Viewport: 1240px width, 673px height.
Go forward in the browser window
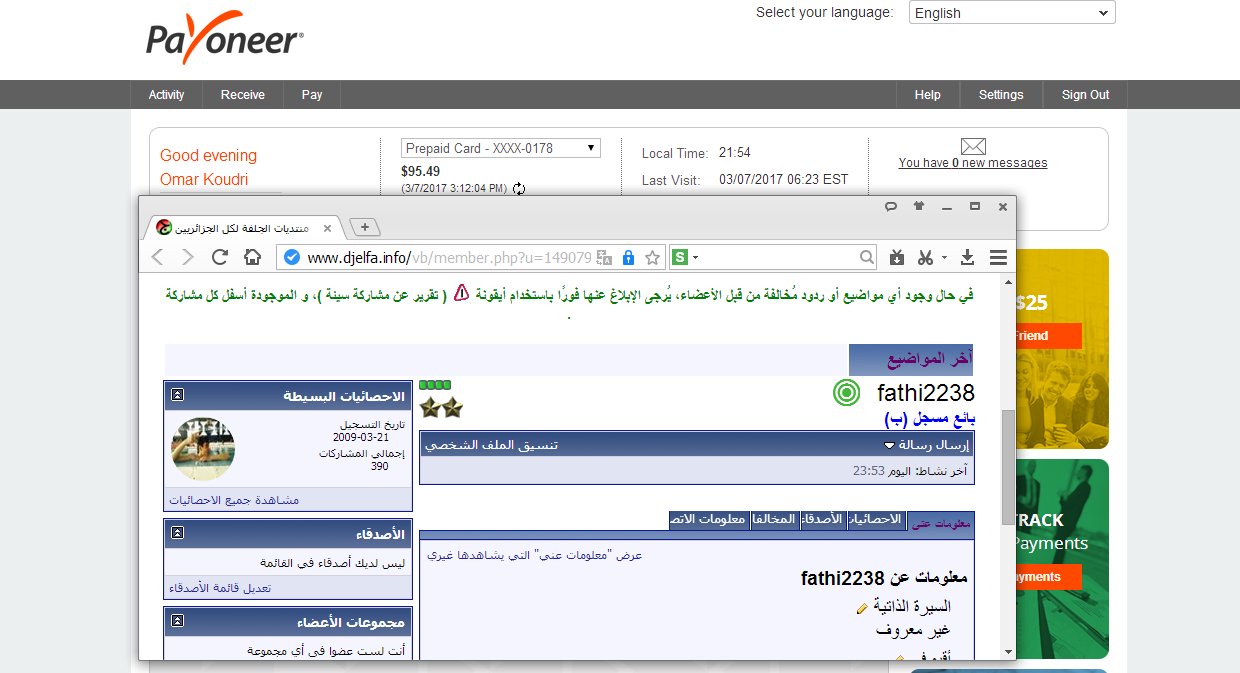pos(188,257)
